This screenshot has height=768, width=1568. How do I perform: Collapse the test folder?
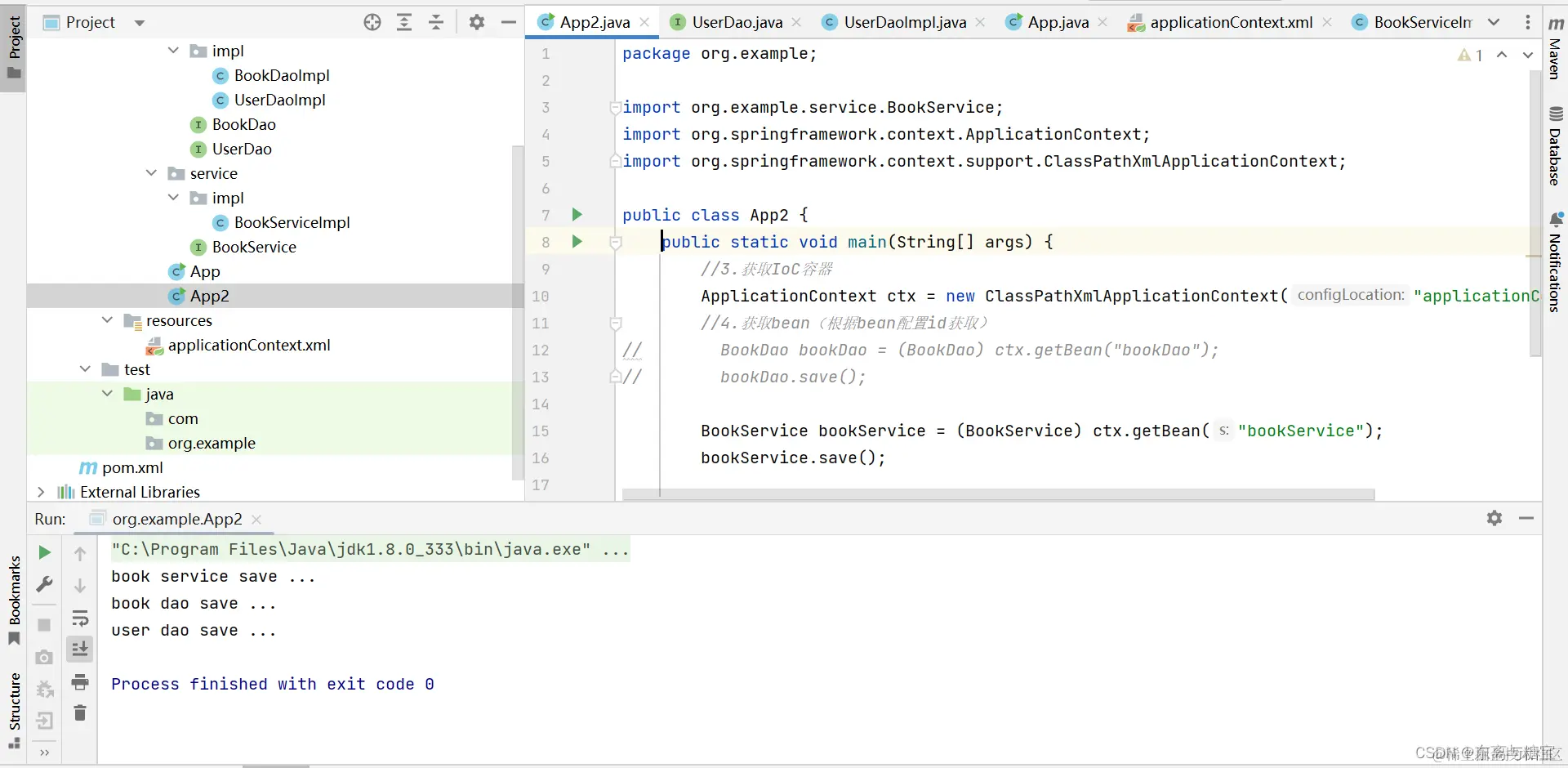pyautogui.click(x=85, y=369)
